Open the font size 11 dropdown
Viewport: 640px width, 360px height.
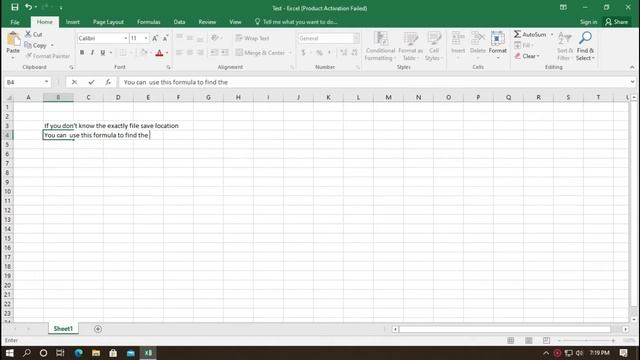(x=146, y=38)
